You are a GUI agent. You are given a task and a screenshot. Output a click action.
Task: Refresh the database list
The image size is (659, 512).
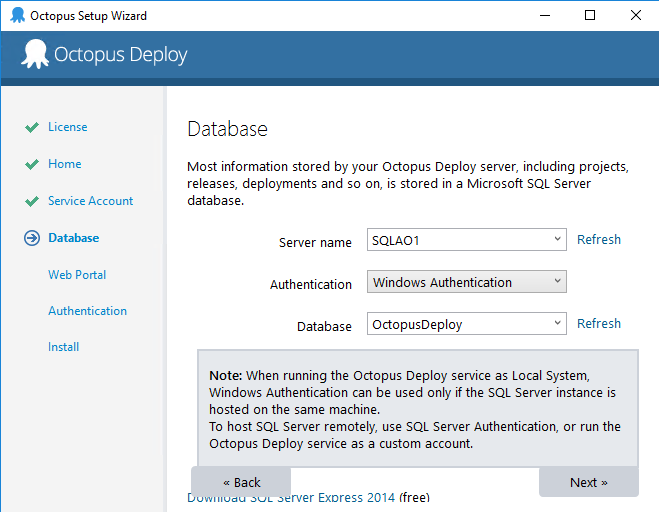(x=598, y=323)
